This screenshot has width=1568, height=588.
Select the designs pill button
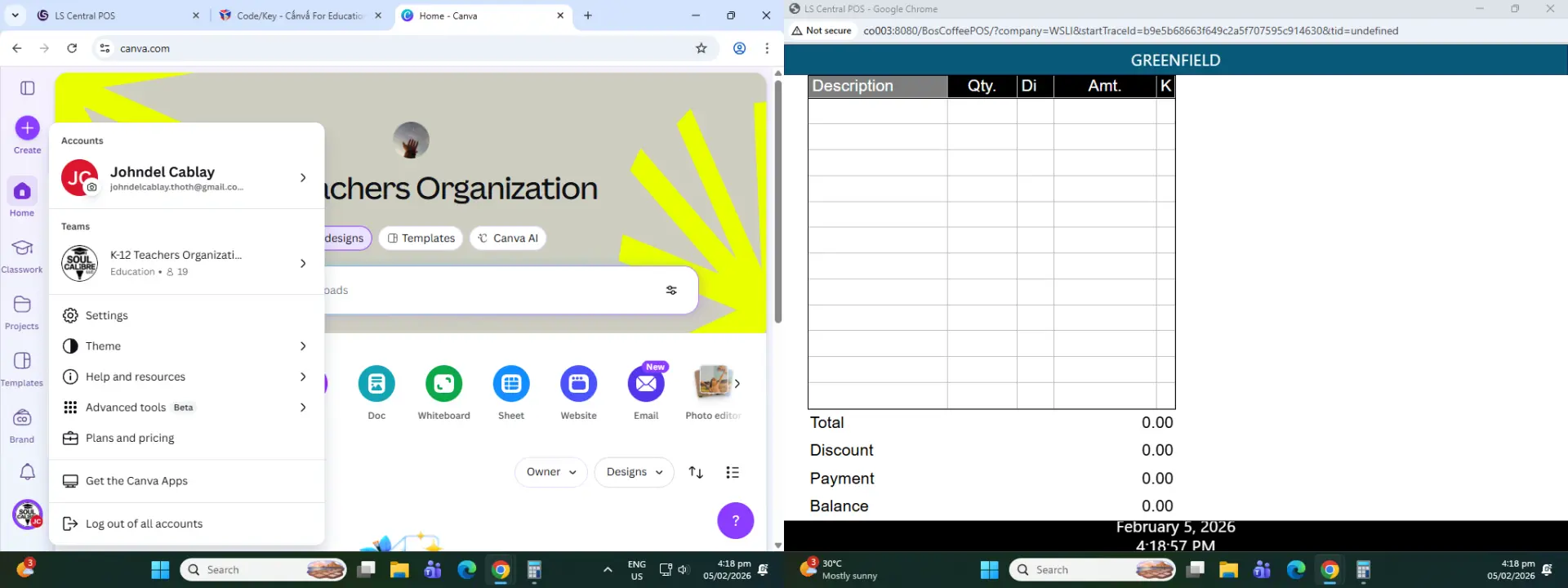(346, 238)
